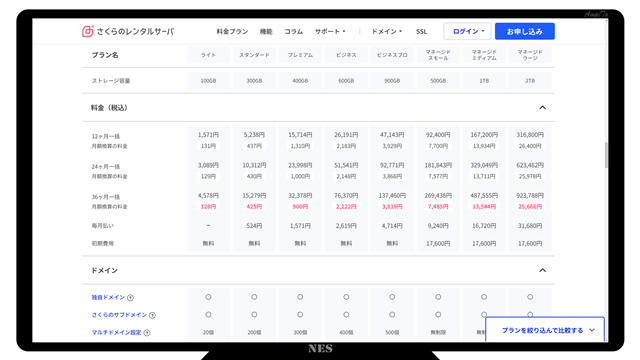Click the page vertical scrollbar thumb

(606, 155)
